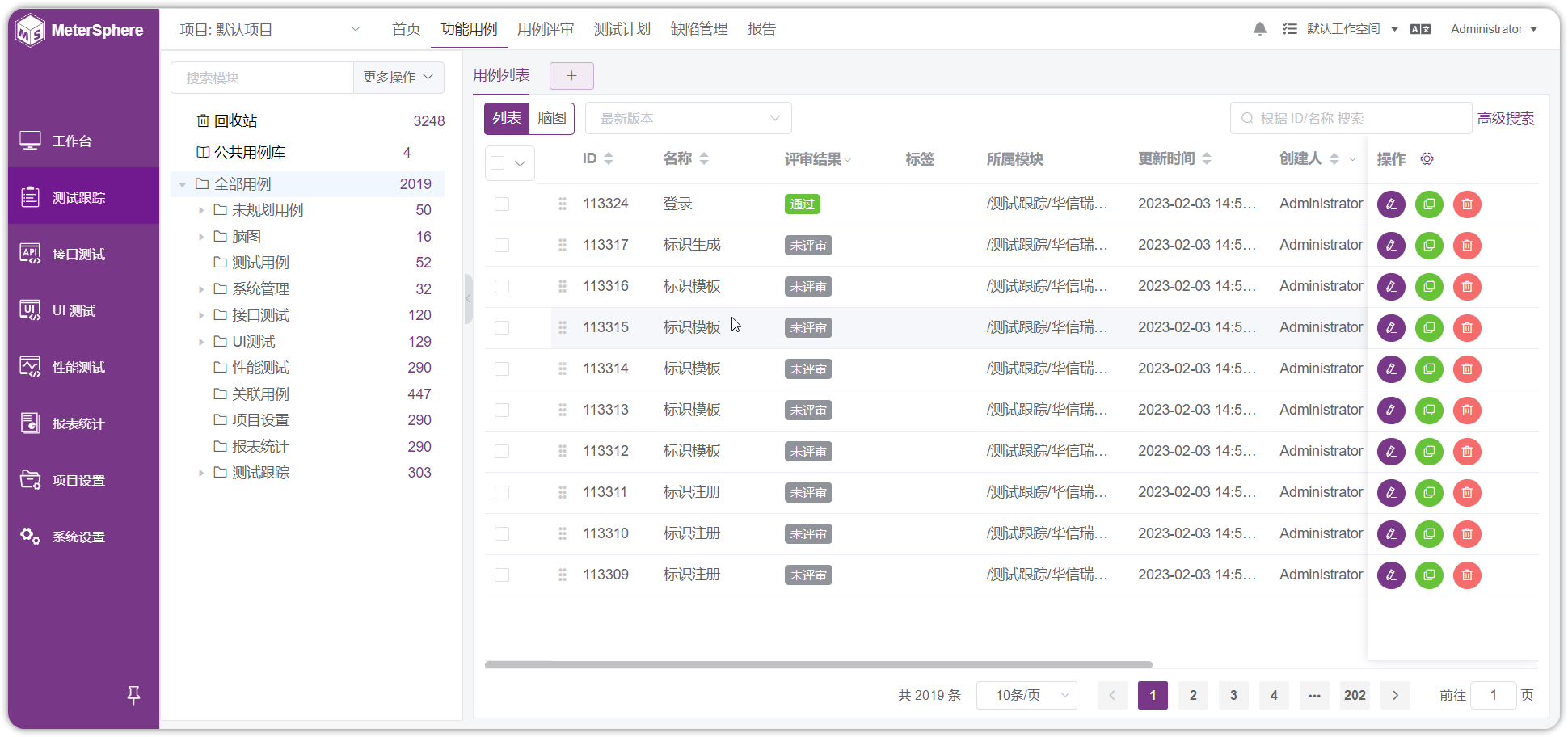Click the horizontal table scrollbar
Viewport: 1568px width, 737px height.
pyautogui.click(x=818, y=664)
